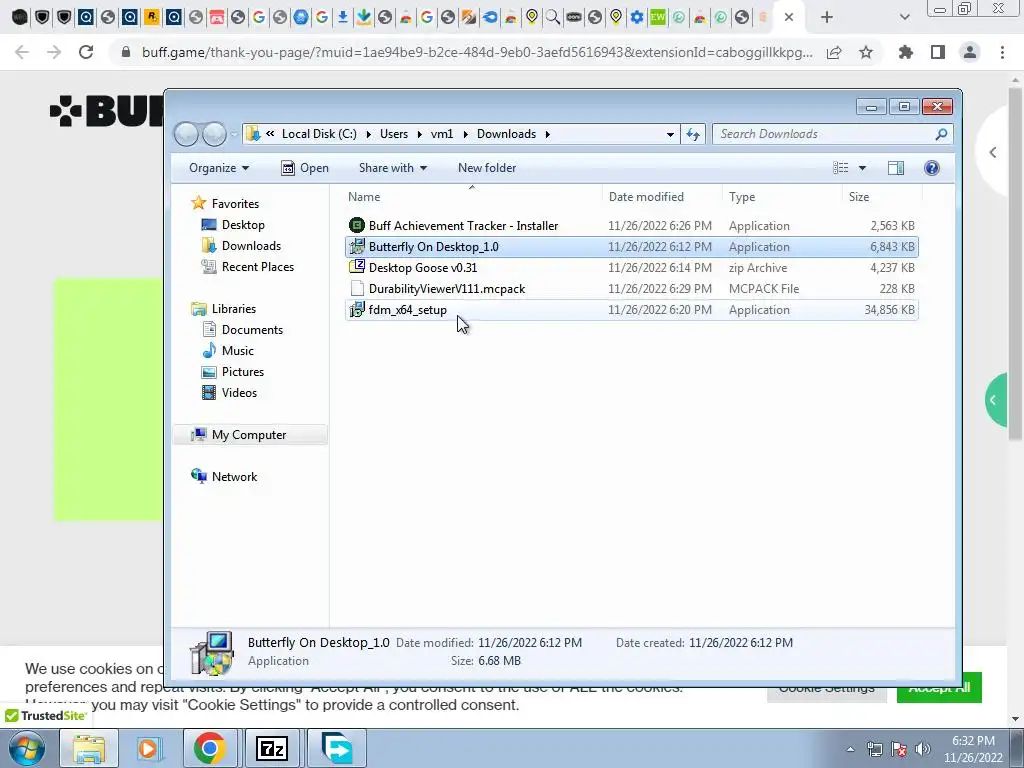Click the change view icon
Viewport: 1024px width, 768px height.
tap(840, 168)
